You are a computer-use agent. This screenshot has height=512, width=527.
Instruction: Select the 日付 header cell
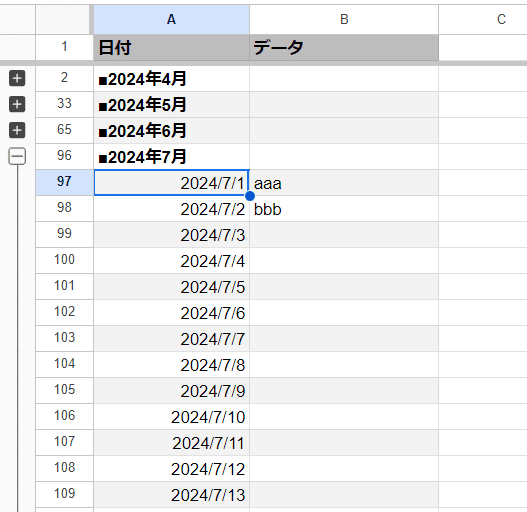[171, 47]
